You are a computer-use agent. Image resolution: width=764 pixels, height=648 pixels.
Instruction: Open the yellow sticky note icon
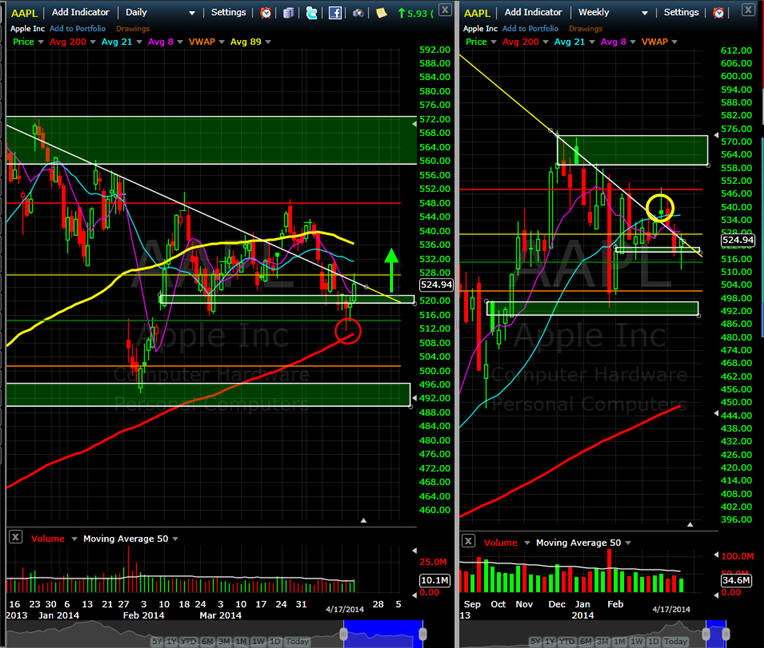tap(381, 13)
